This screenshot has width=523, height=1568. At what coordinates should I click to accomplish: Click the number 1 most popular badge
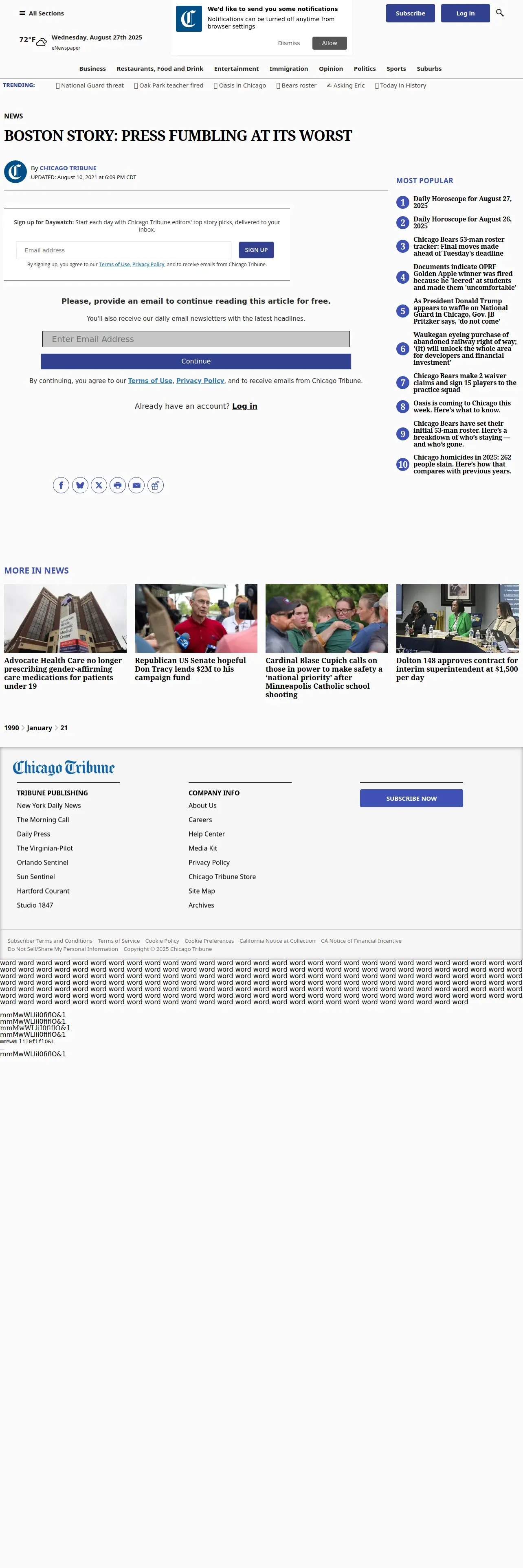tap(402, 202)
